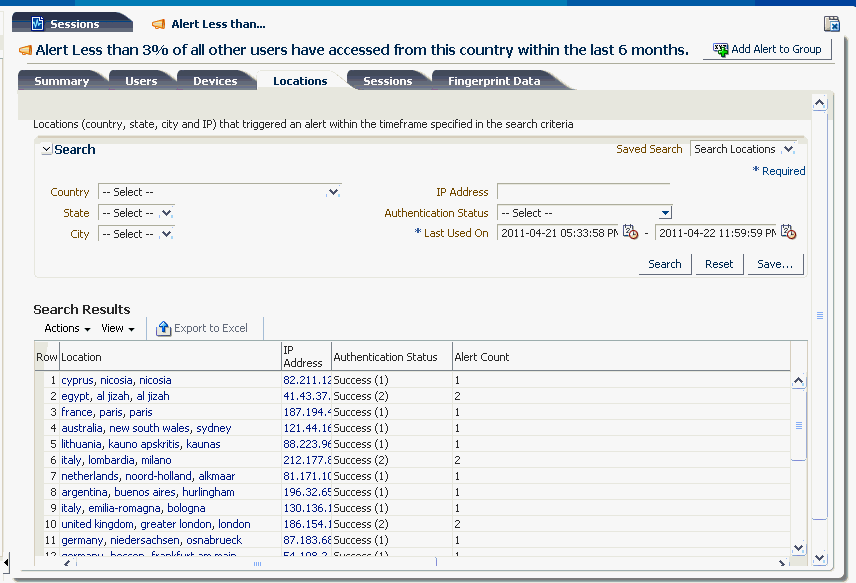Open the Country dropdown
The image size is (856, 583).
click(x=334, y=191)
